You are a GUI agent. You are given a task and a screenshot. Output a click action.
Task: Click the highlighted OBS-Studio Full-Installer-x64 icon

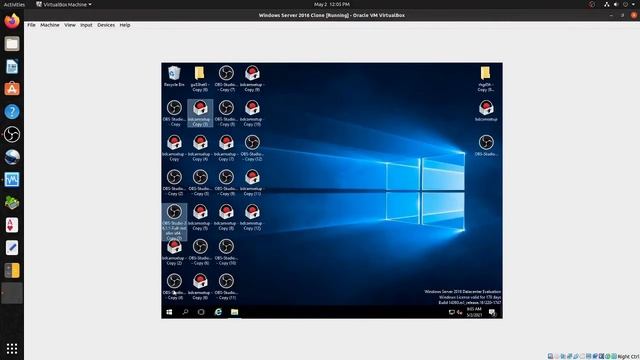pyautogui.click(x=174, y=222)
